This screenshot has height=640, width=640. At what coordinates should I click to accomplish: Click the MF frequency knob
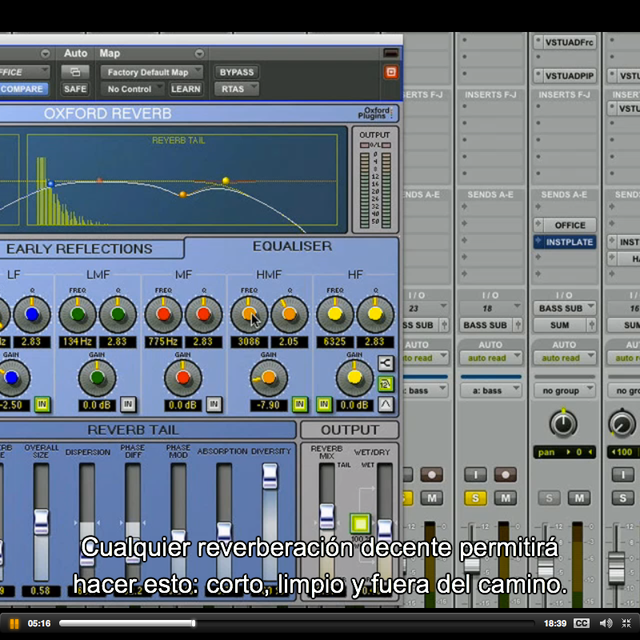[x=163, y=314]
